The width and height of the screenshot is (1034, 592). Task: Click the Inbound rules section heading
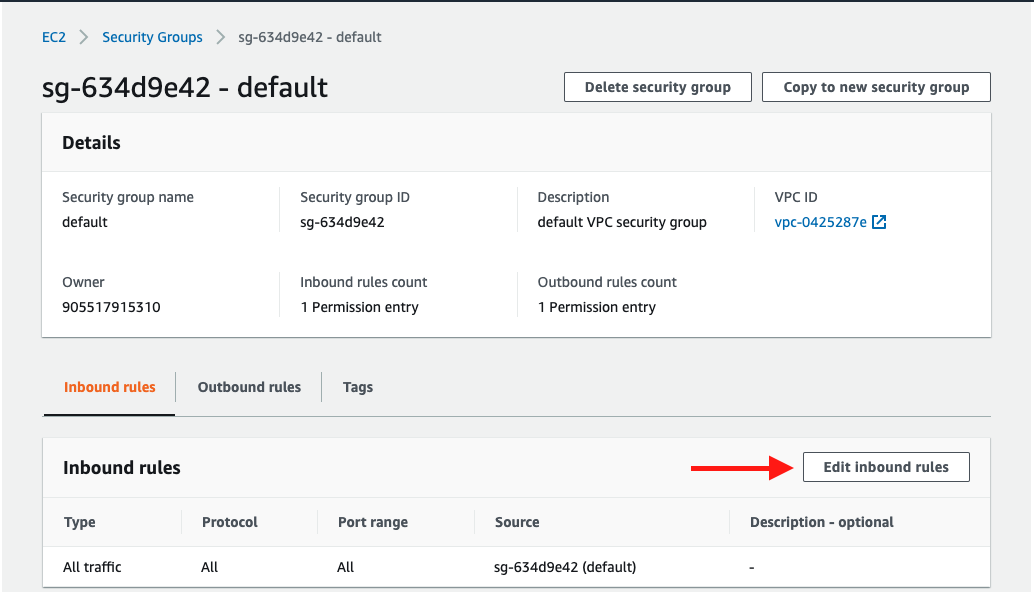pos(122,467)
